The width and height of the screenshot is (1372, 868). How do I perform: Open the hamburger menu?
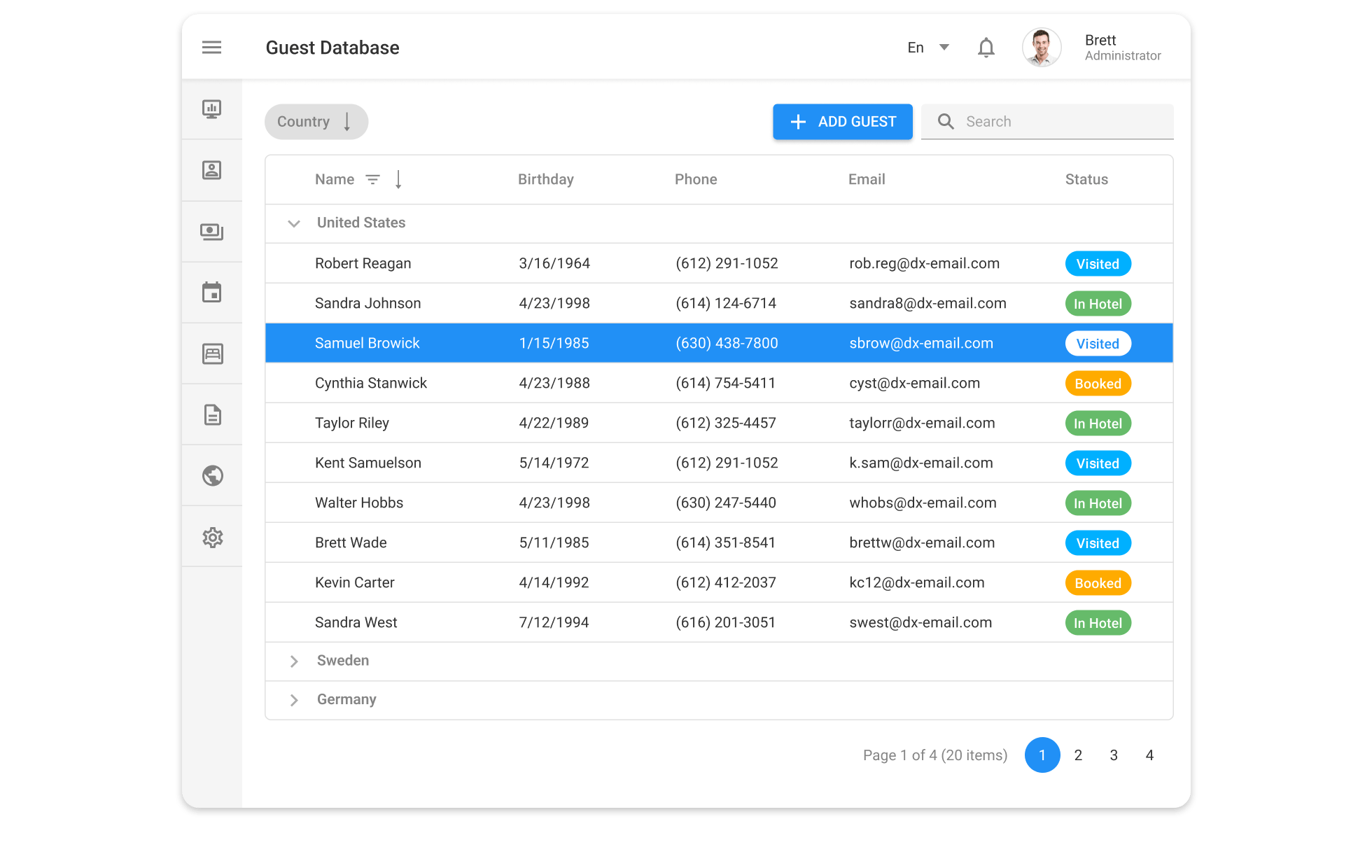pos(211,48)
